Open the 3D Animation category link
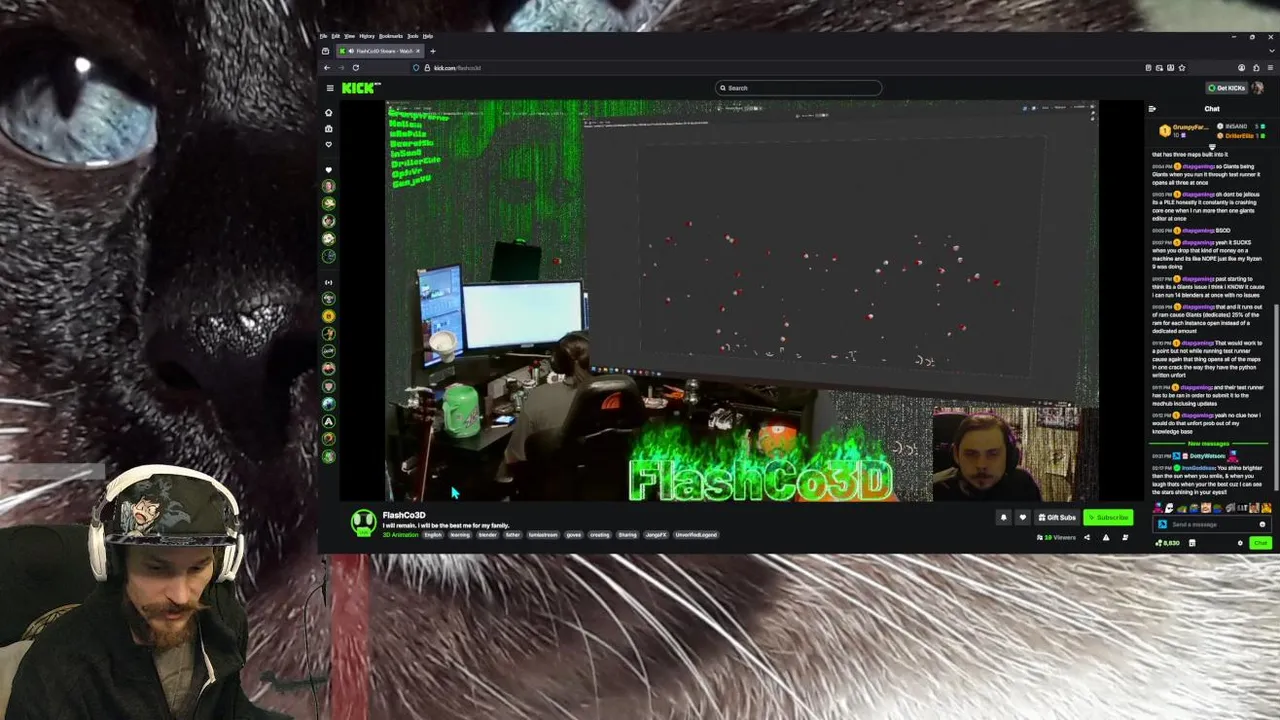This screenshot has width=1280, height=720. click(x=400, y=535)
